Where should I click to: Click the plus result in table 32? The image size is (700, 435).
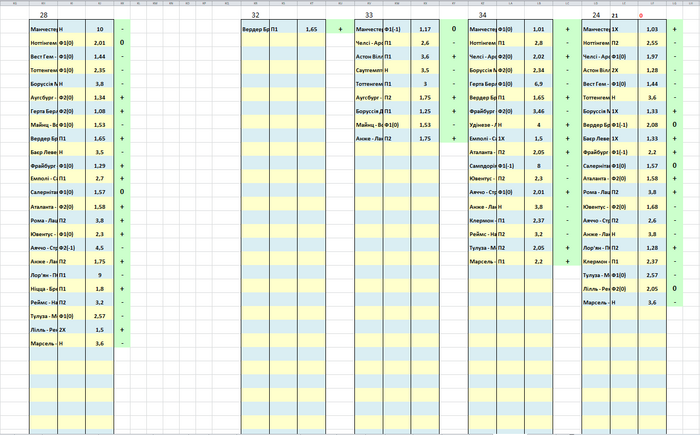tap(340, 29)
